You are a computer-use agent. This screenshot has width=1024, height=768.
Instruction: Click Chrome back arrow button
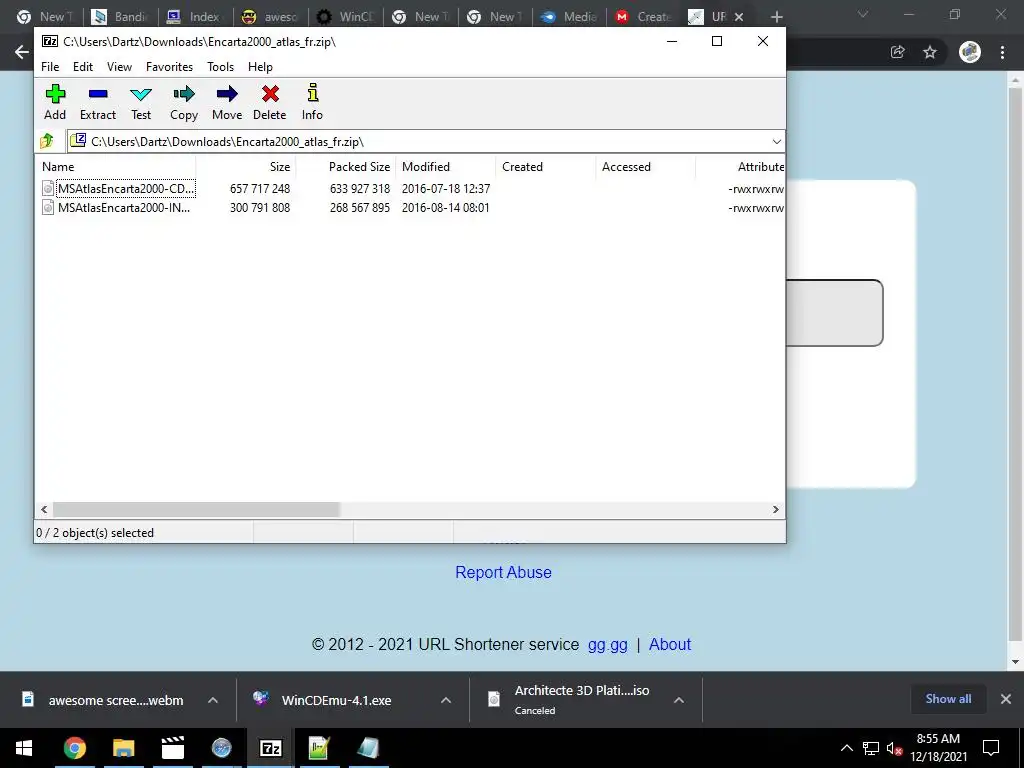coord(22,52)
